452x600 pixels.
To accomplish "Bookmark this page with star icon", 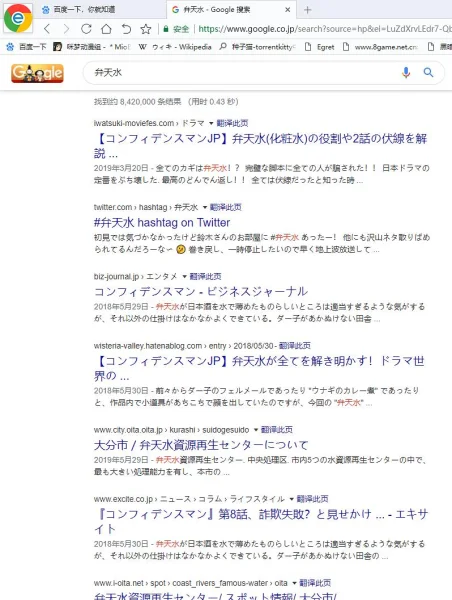I will pyautogui.click(x=146, y=29).
